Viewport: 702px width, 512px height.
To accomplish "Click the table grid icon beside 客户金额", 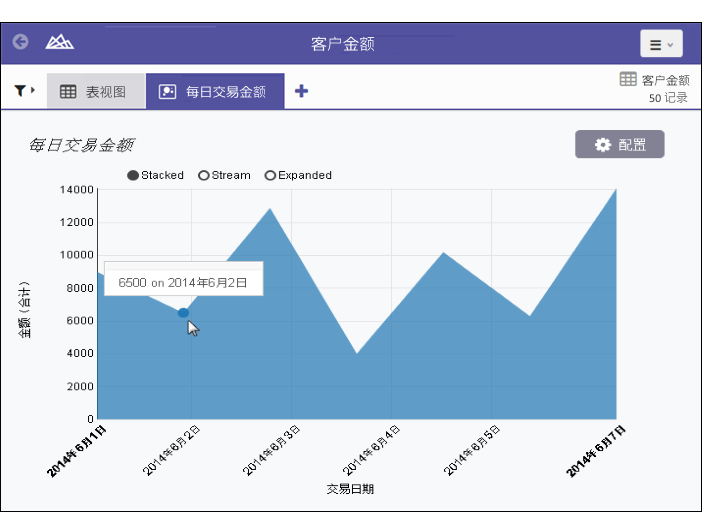I will click(628, 79).
